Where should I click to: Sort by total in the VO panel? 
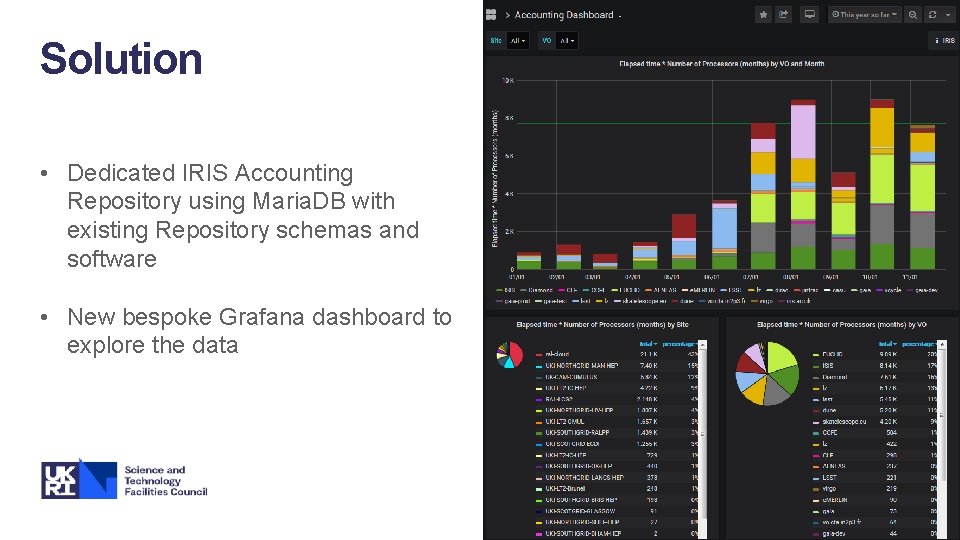point(888,344)
